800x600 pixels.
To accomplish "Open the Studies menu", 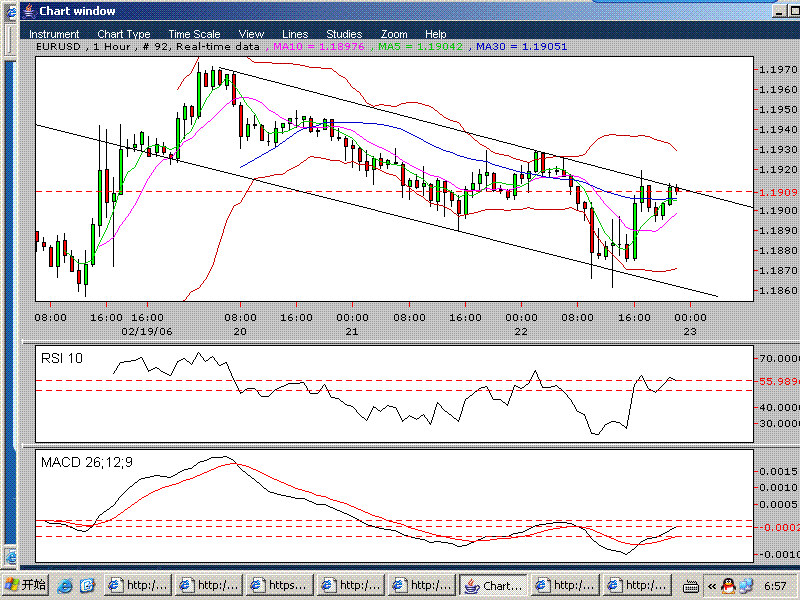I will [x=344, y=34].
